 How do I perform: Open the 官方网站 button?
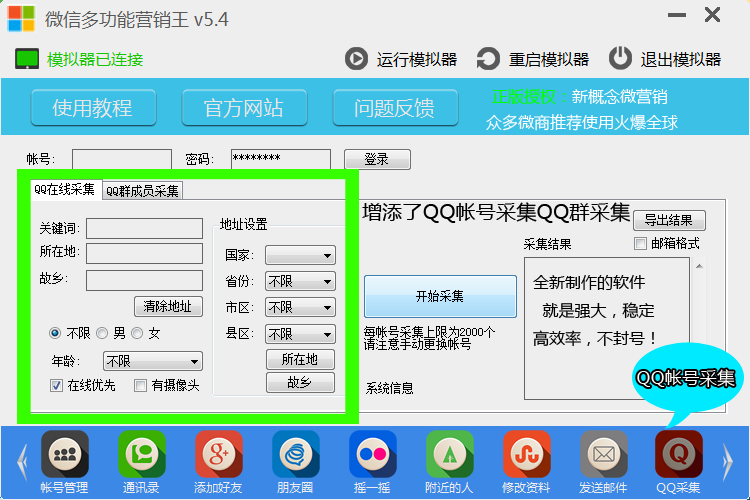(x=244, y=108)
